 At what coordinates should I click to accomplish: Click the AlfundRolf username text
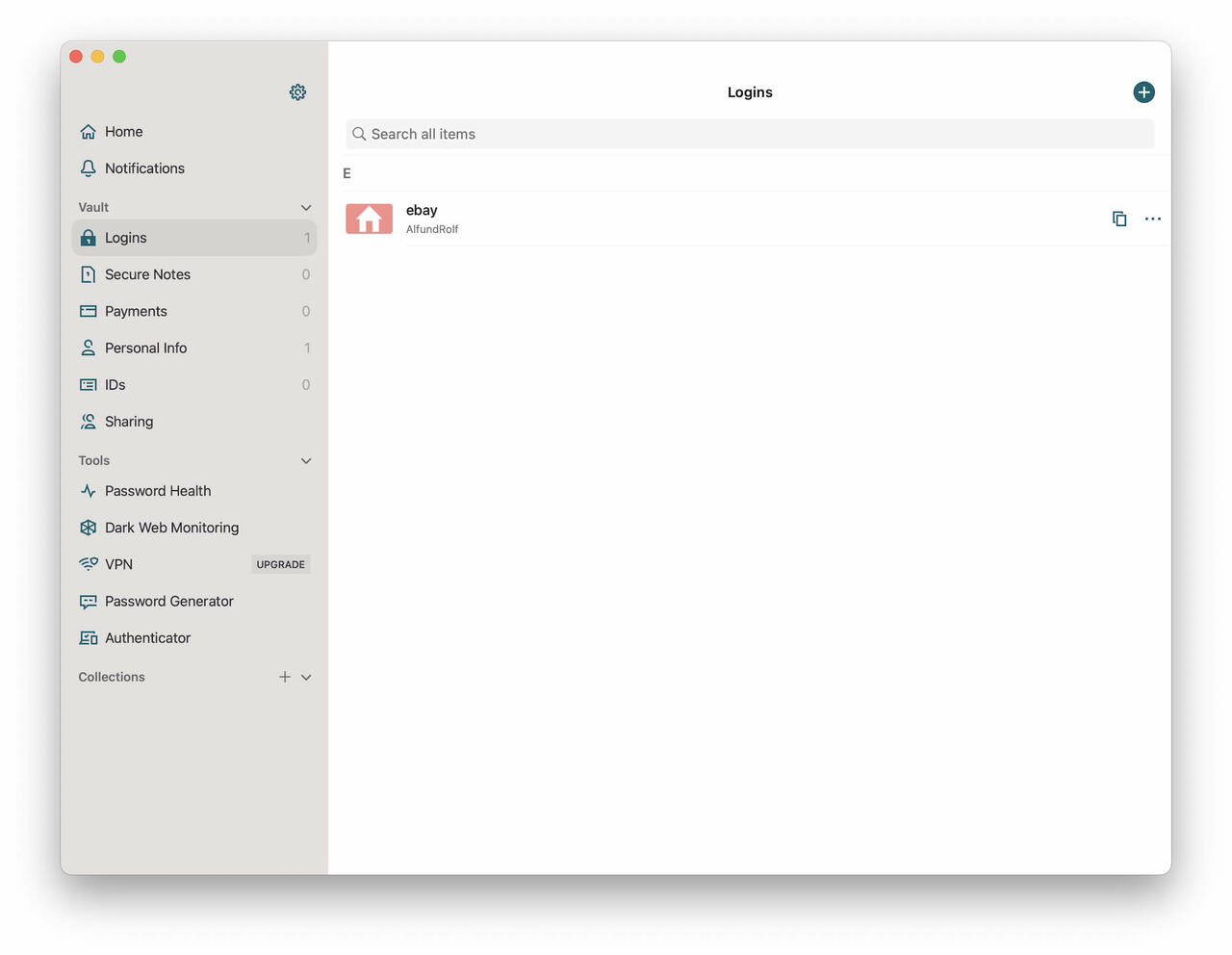[x=432, y=229]
